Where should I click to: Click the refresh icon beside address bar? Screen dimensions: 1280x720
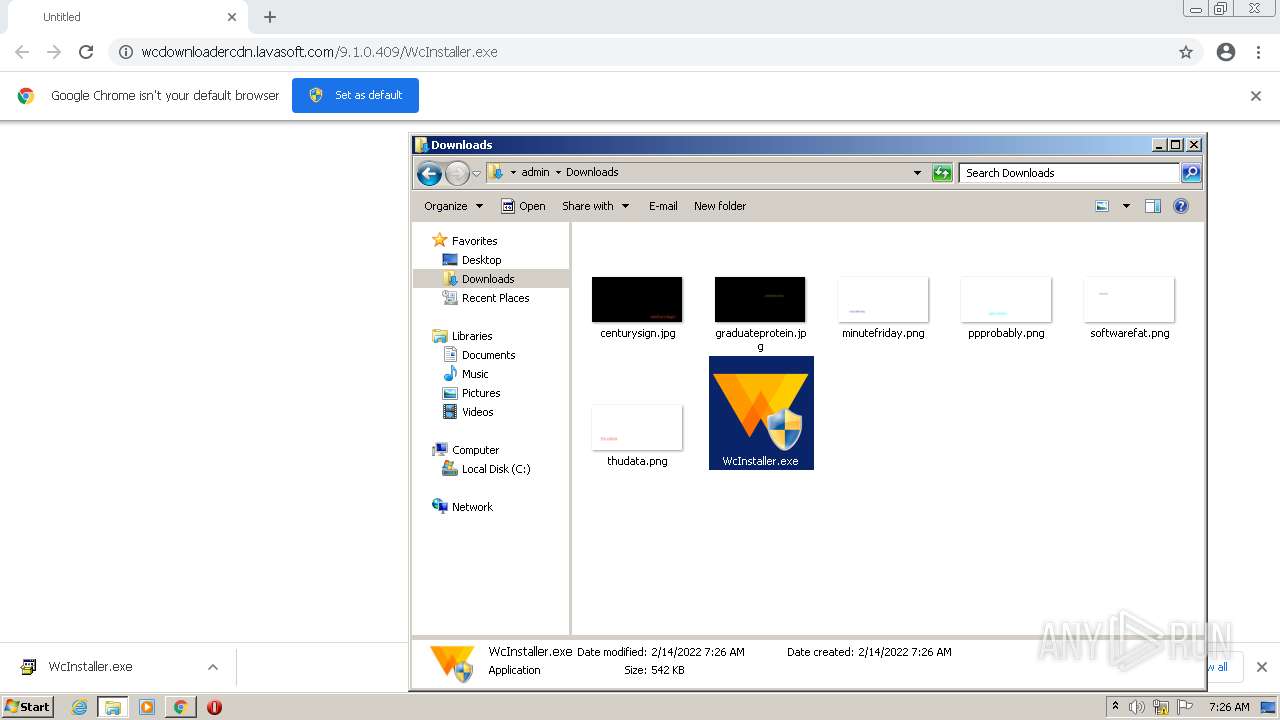pyautogui.click(x=942, y=173)
